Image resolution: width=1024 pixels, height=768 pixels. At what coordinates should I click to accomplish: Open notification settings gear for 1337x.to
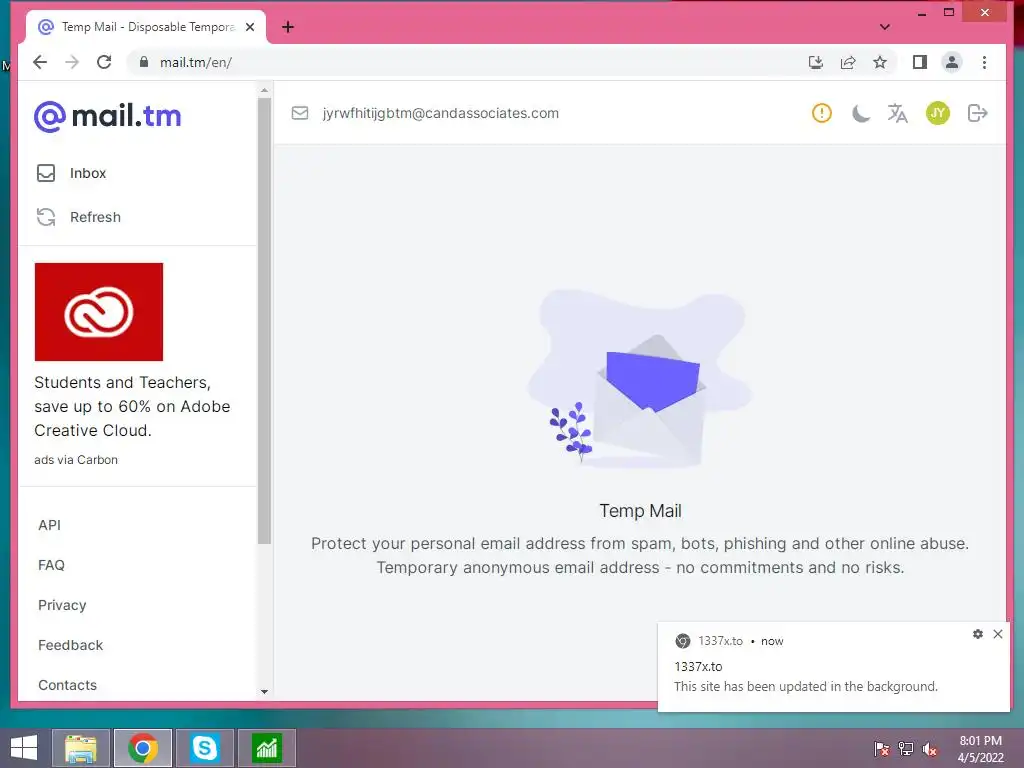tap(978, 633)
